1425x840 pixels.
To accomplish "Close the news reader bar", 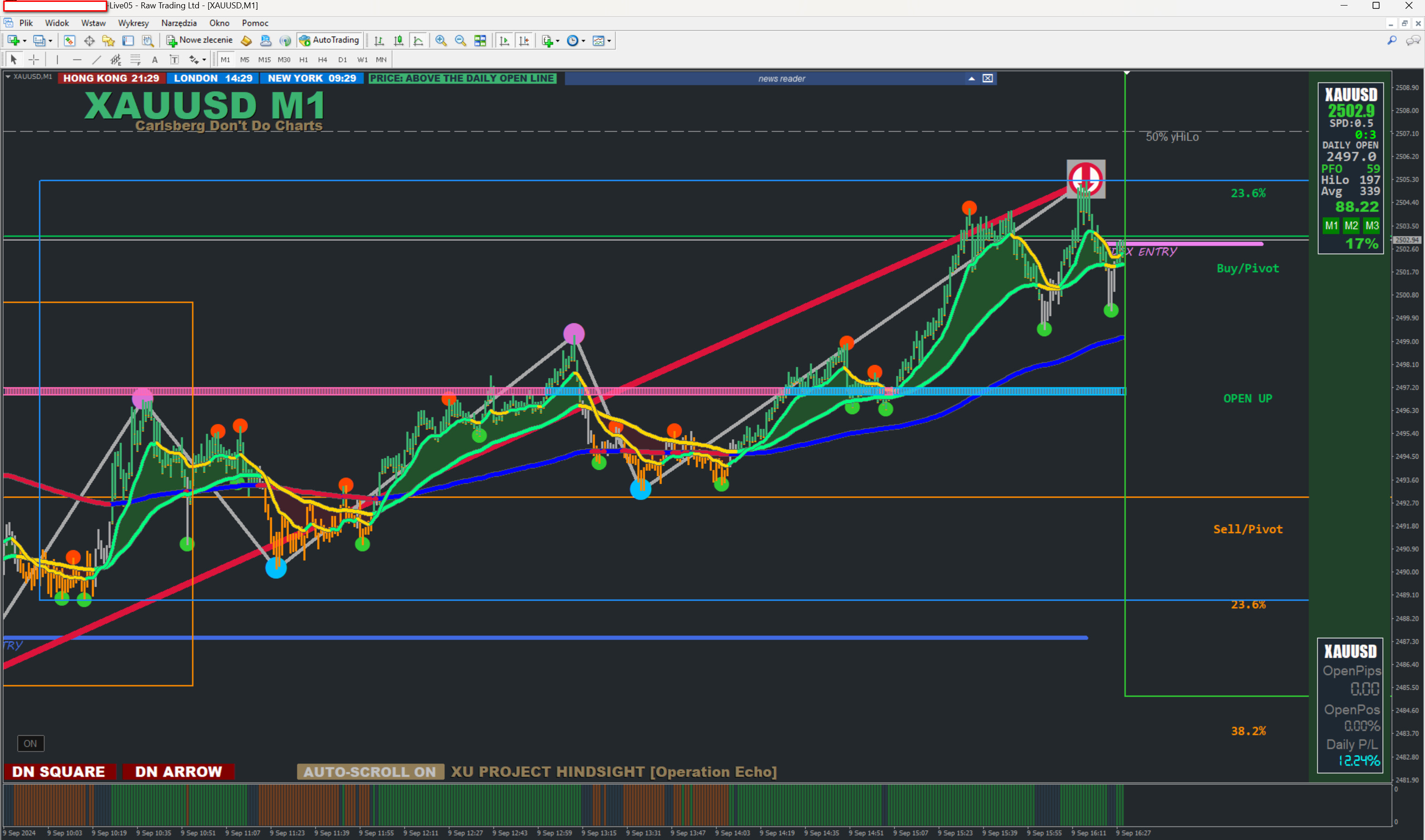I will pyautogui.click(x=988, y=79).
